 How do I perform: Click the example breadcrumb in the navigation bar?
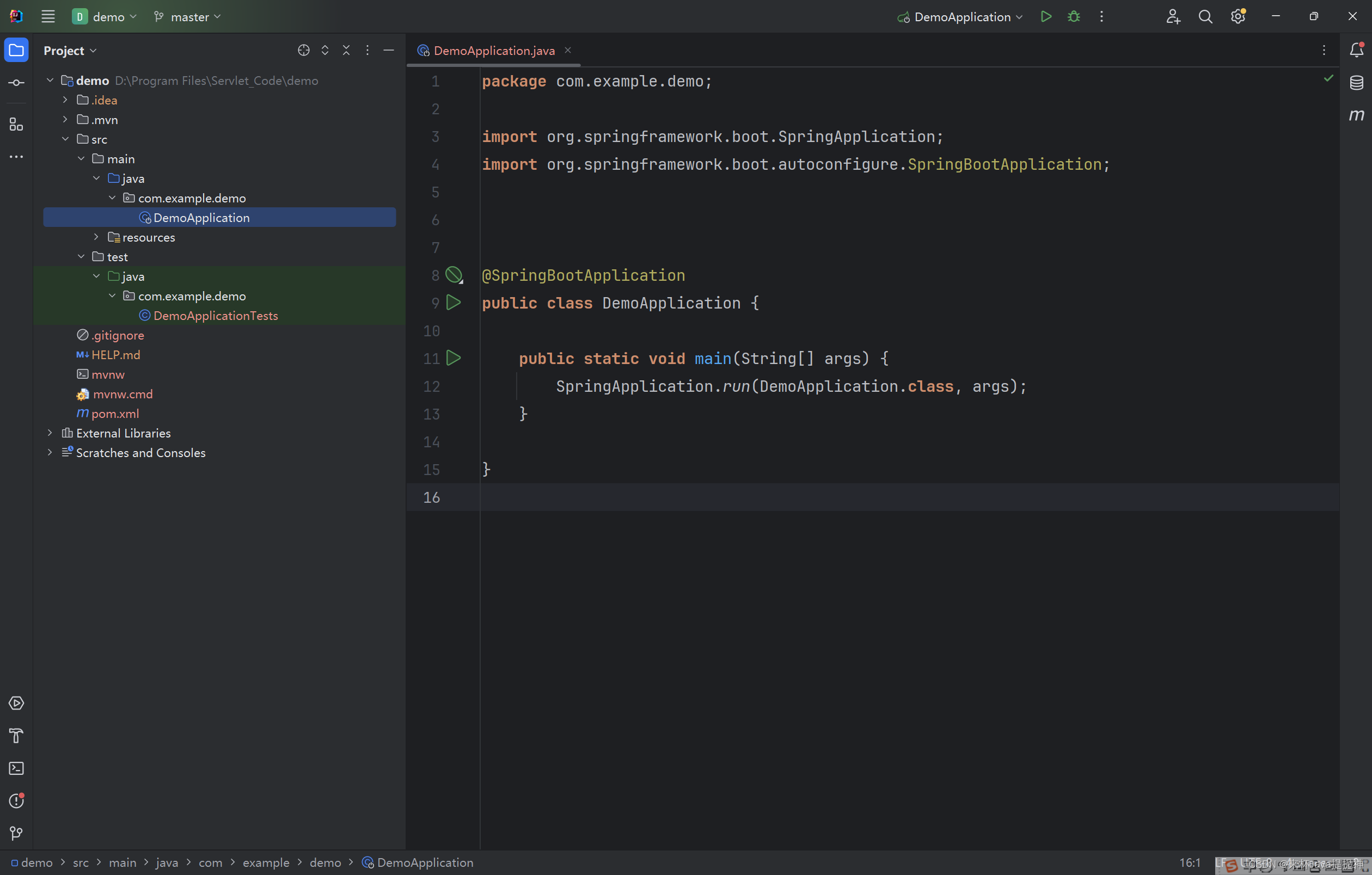266,862
